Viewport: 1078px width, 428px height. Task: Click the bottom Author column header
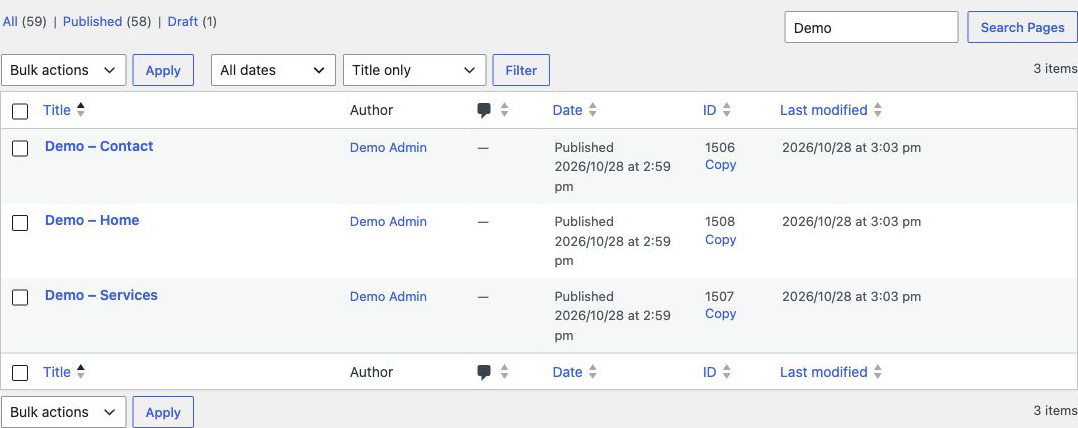point(371,372)
